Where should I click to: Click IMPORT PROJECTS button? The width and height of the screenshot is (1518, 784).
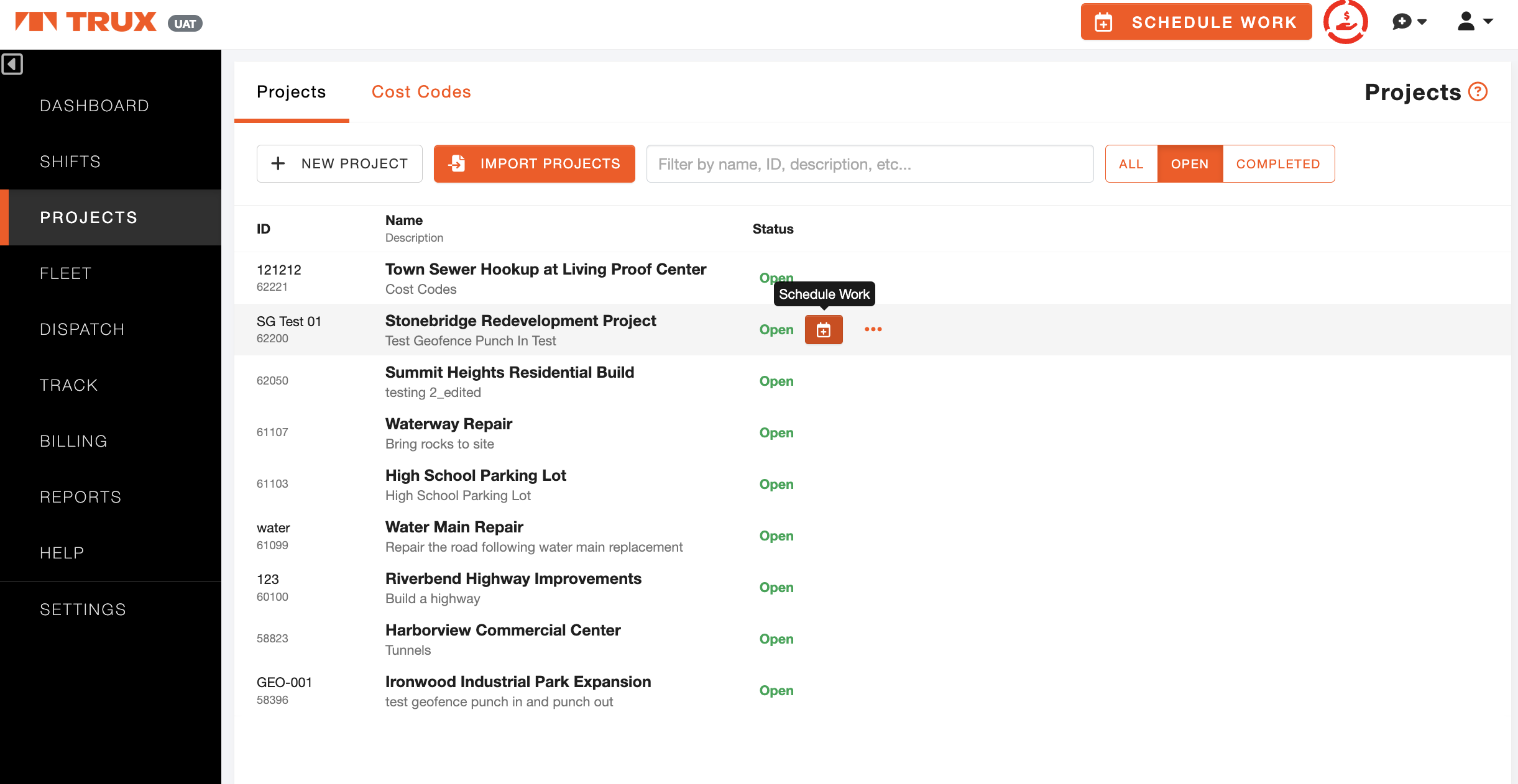click(x=534, y=164)
